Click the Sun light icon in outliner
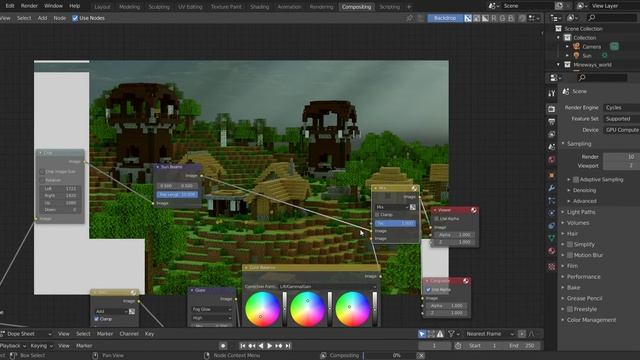The width and height of the screenshot is (640, 360). [576, 56]
